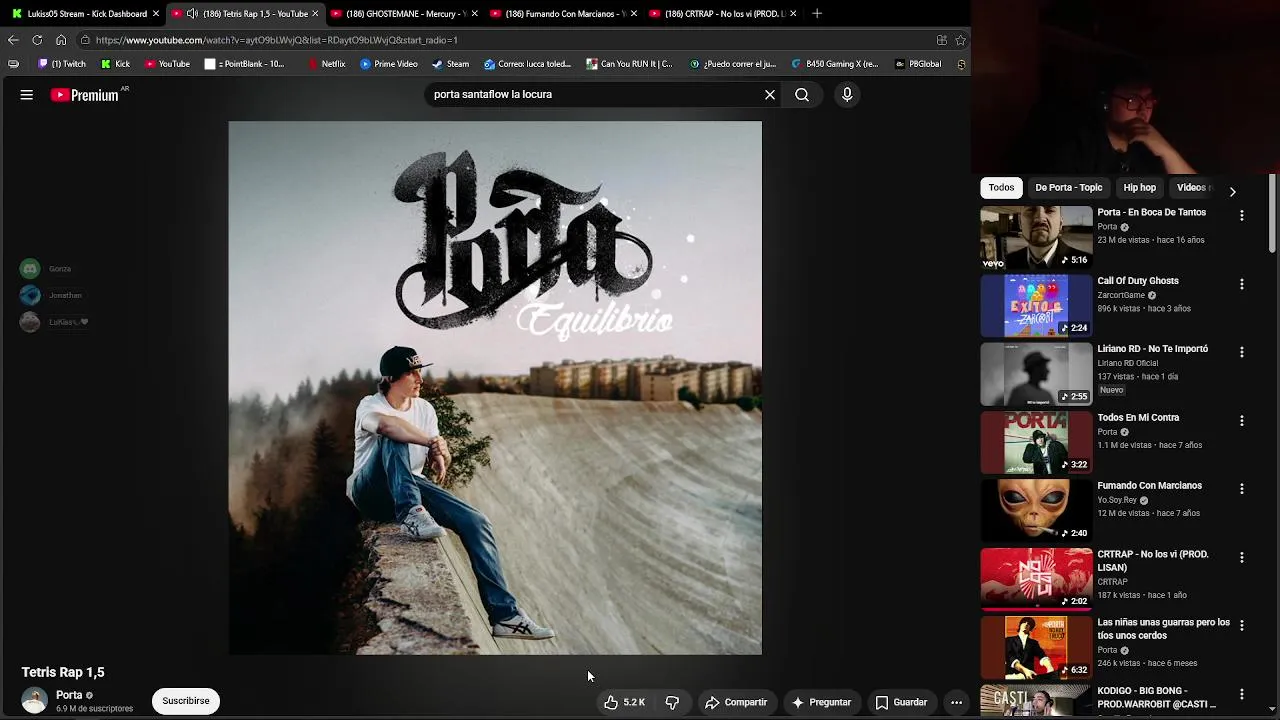Screen dimensions: 1280x720
Task: Show more filter chips with the right chevron
Action: coord(1232,191)
